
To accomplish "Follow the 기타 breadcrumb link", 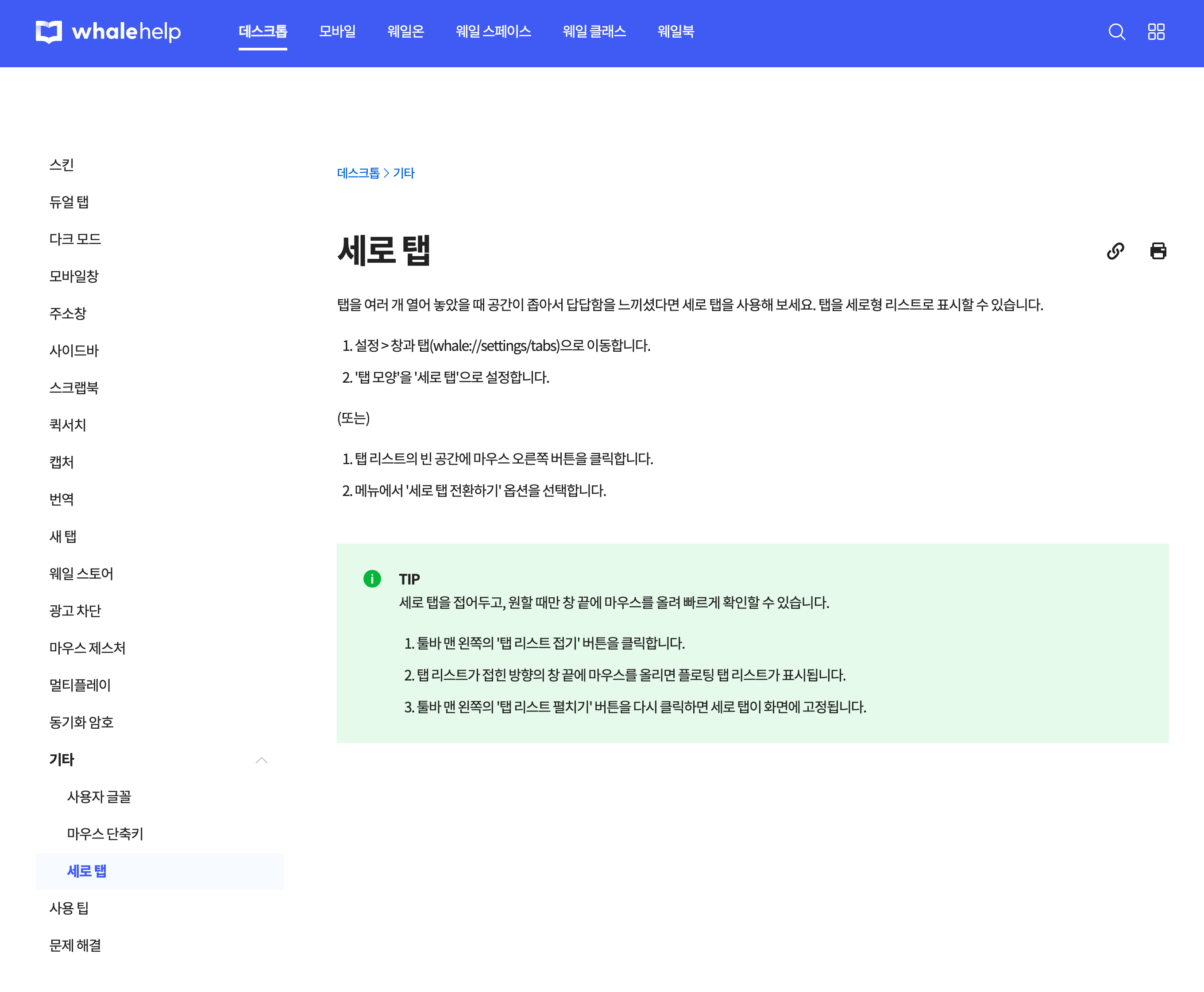I will (x=404, y=173).
